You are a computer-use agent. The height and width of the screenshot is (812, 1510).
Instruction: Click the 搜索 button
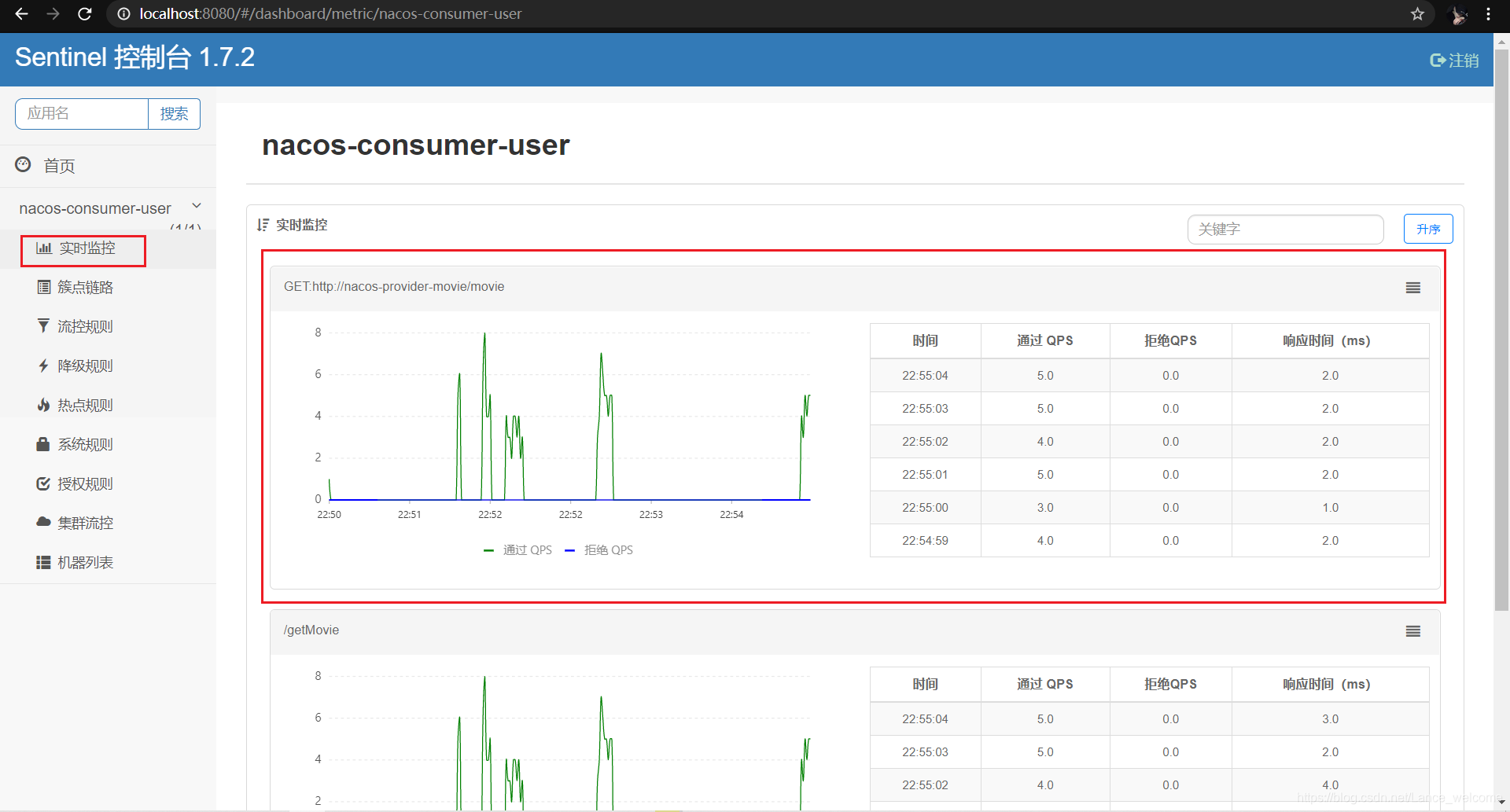click(174, 114)
